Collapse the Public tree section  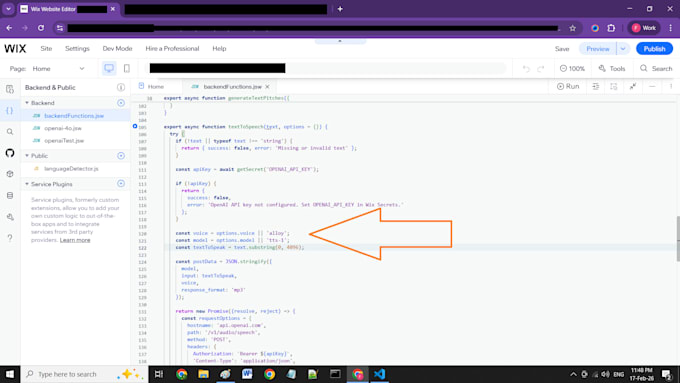point(27,156)
